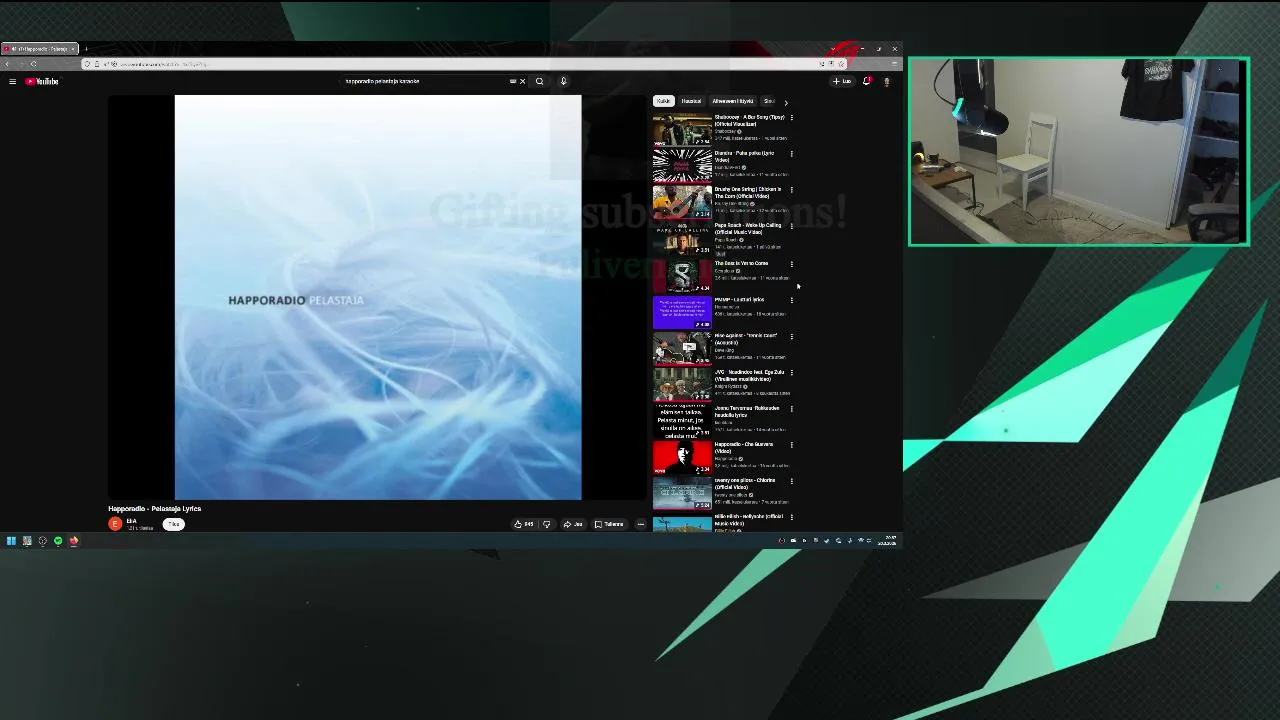
Task: Go back with browser back arrow
Action: 8,64
